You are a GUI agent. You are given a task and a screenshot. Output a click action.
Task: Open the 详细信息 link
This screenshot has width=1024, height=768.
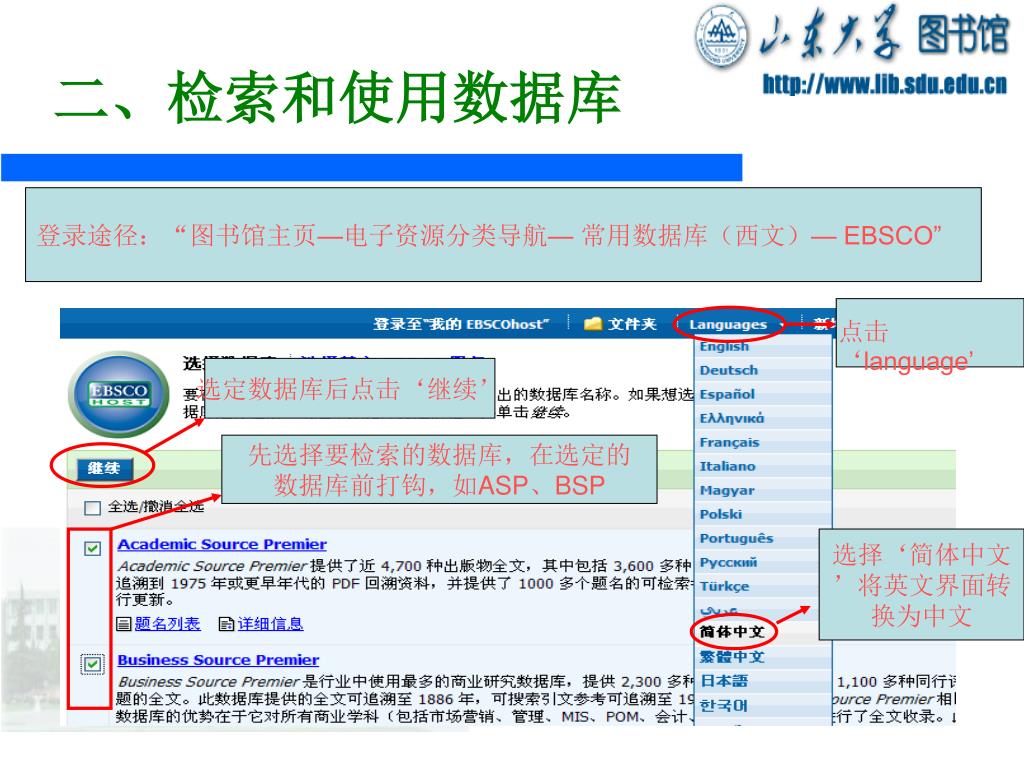[x=270, y=624]
